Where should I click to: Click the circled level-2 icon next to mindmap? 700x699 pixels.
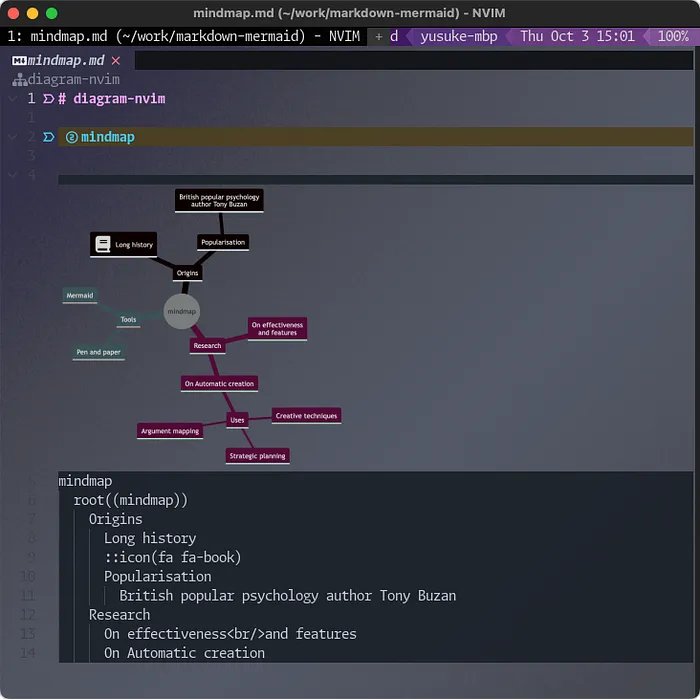[x=72, y=137]
